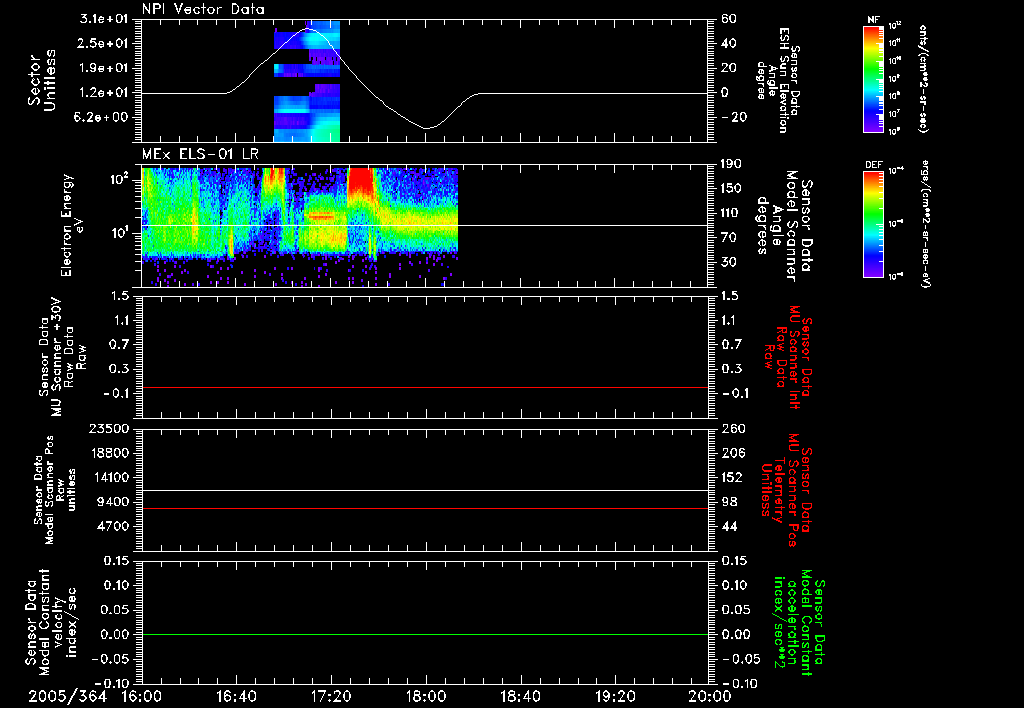This screenshot has width=1024, height=708.
Task: Click the NF flux units label beside color bar
Action: point(923,78)
